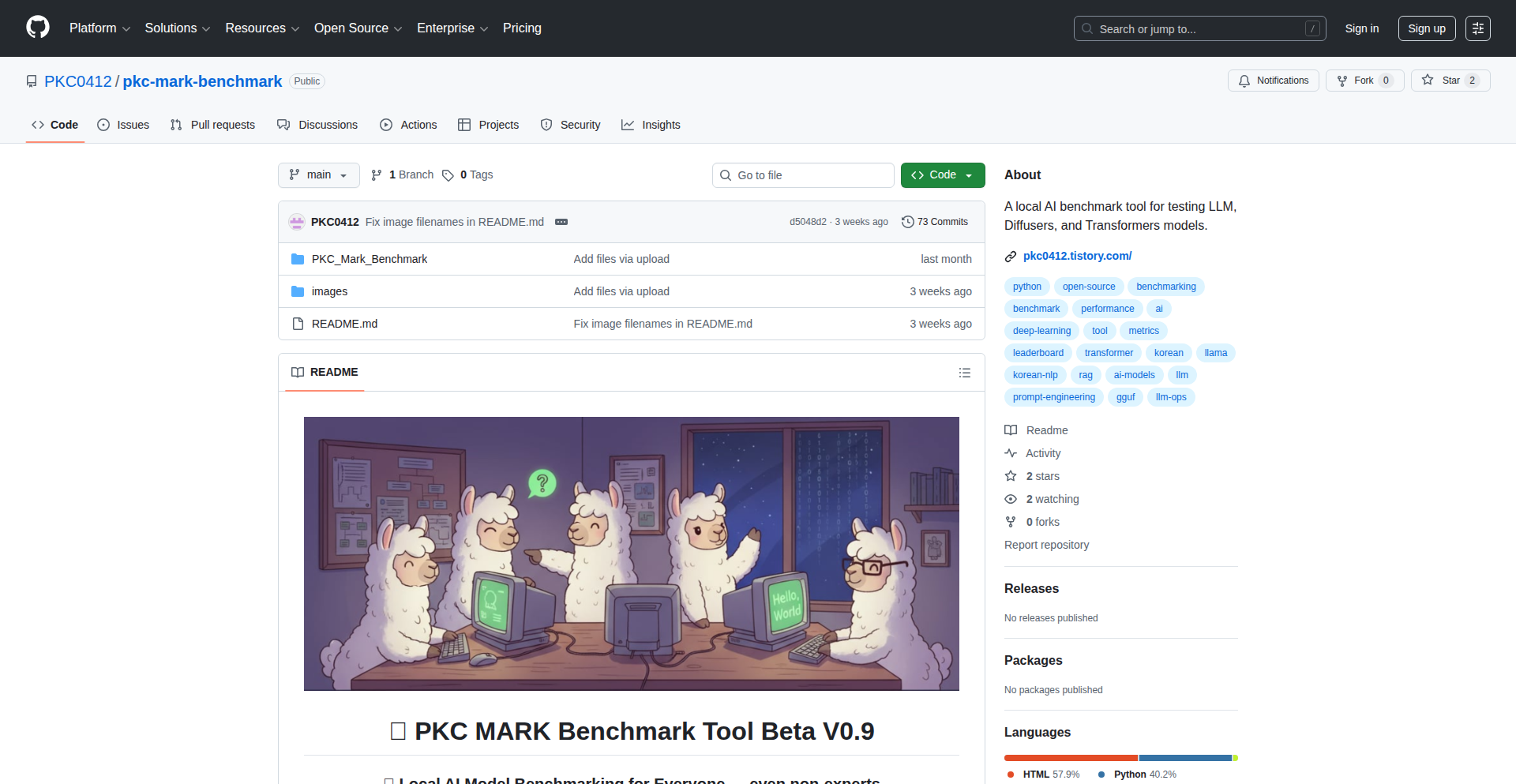Expand the Enterprise menu

pos(452,28)
